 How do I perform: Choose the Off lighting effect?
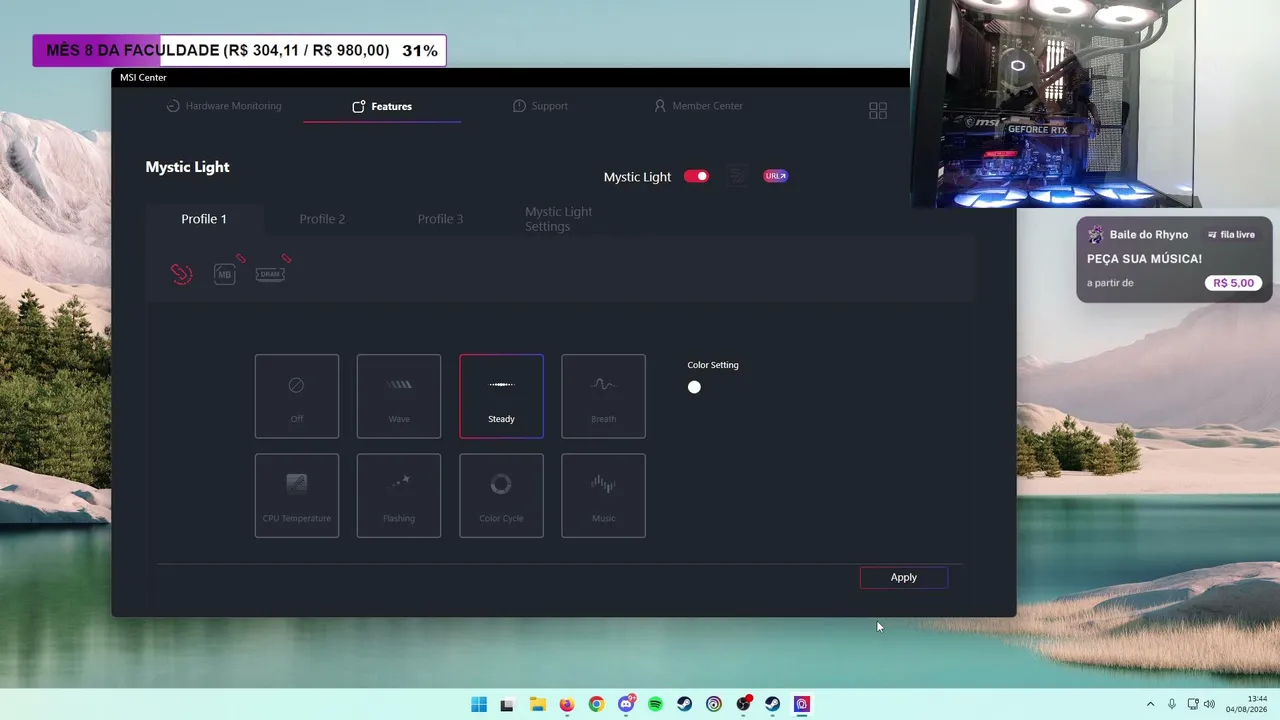click(297, 396)
